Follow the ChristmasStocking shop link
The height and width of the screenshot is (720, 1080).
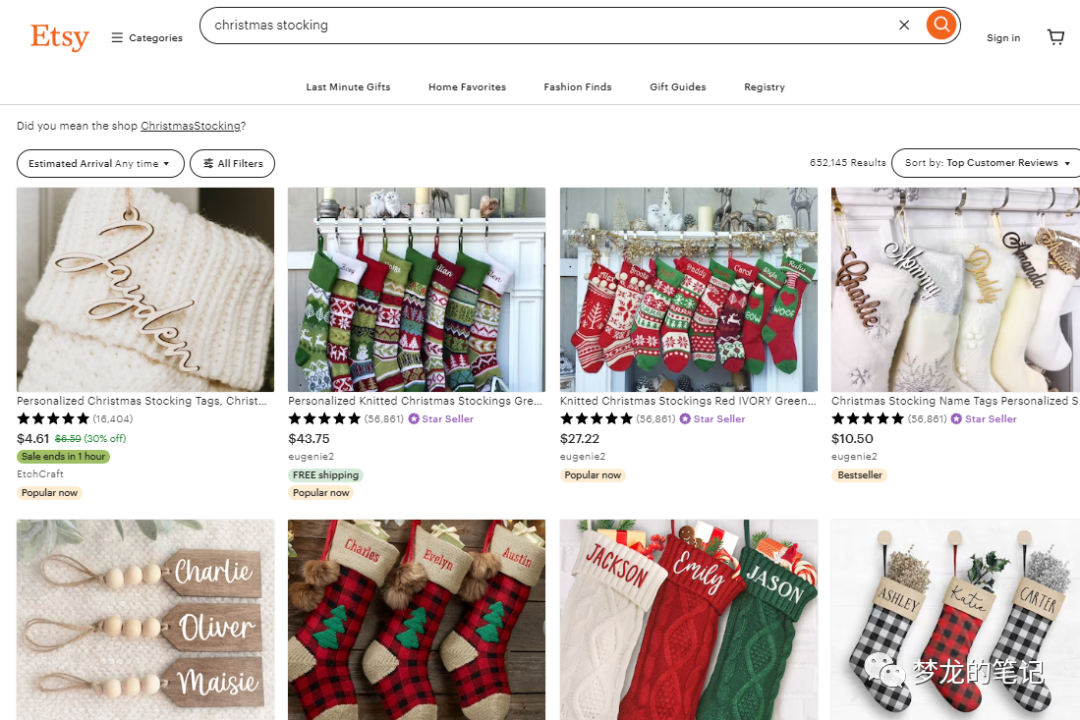click(x=191, y=126)
